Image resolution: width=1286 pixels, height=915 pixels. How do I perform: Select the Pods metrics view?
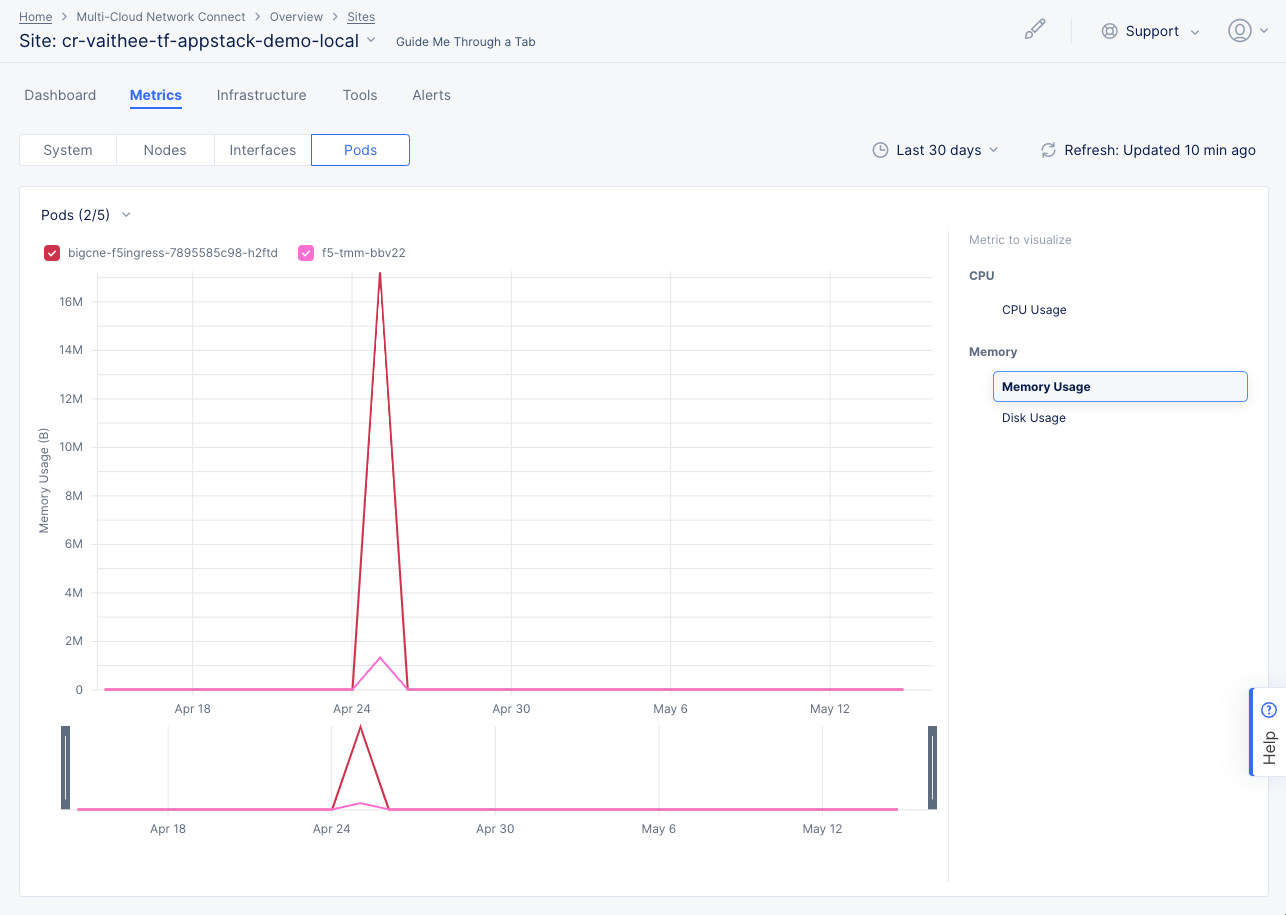(x=360, y=149)
